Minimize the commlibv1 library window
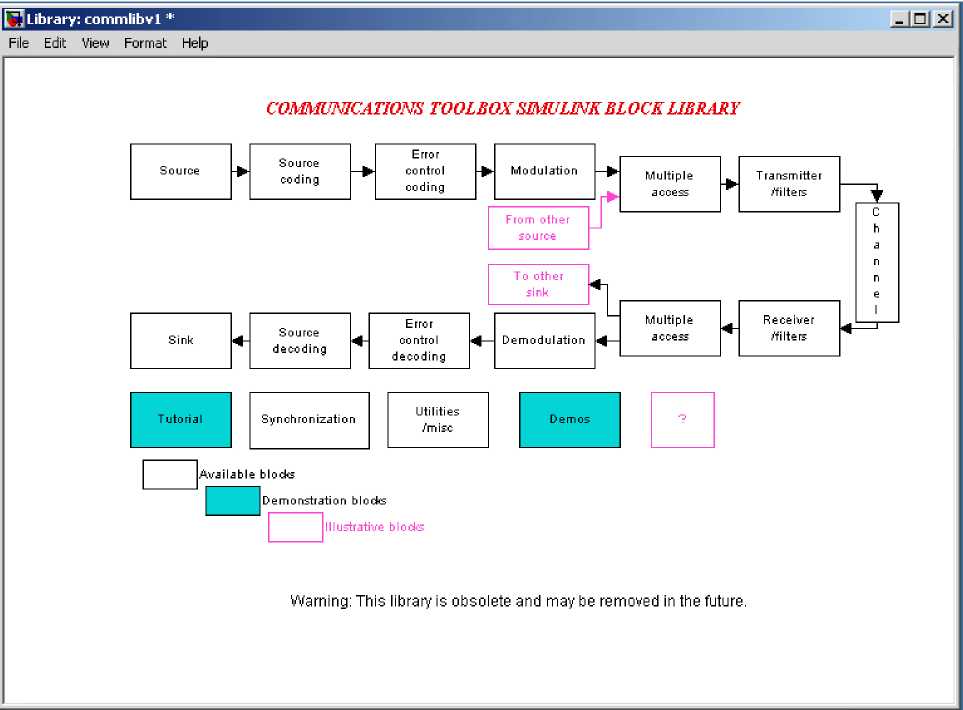963x710 pixels. pos(899,19)
